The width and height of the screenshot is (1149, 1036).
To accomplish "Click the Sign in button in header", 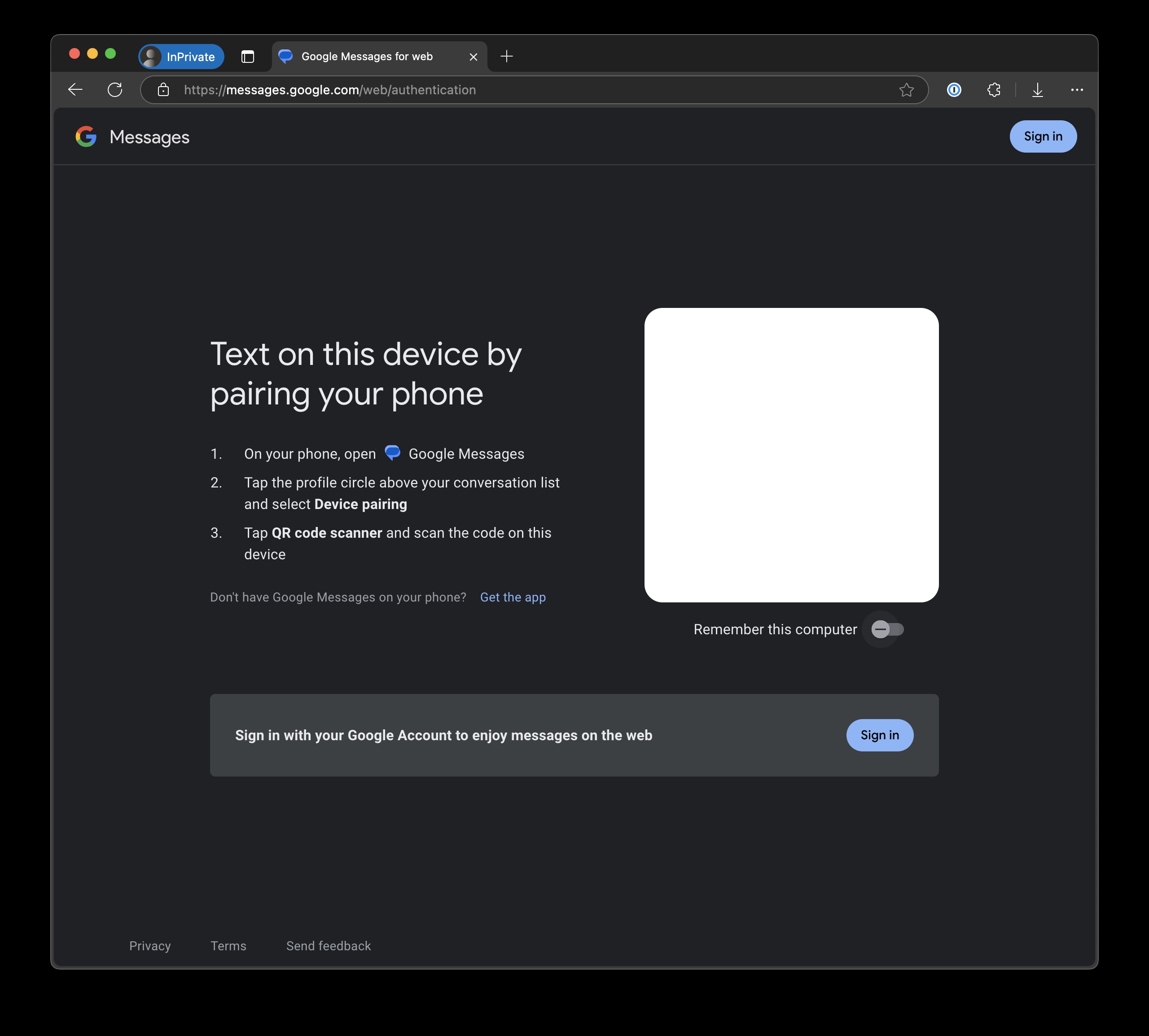I will [x=1043, y=136].
